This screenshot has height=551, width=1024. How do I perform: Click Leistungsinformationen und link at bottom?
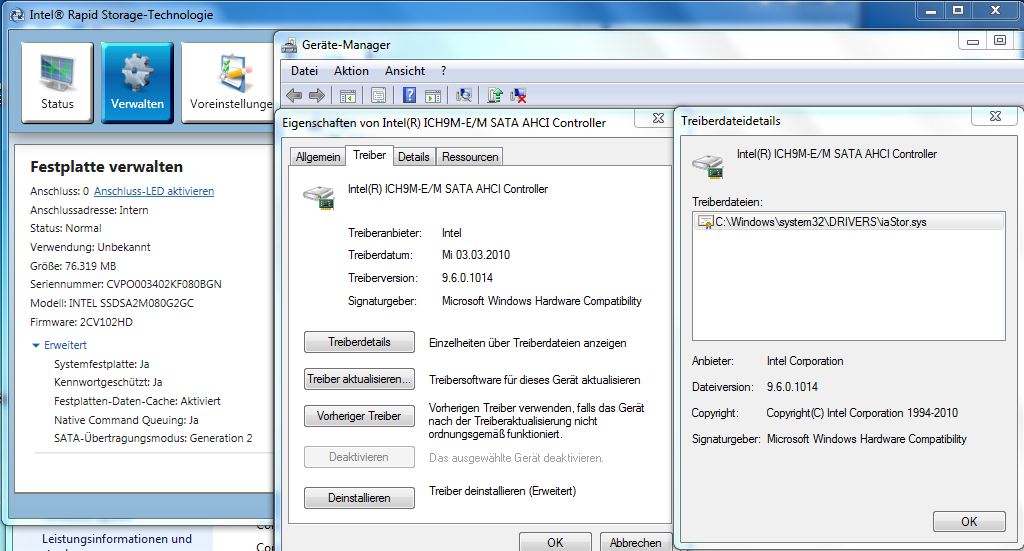pos(117,539)
